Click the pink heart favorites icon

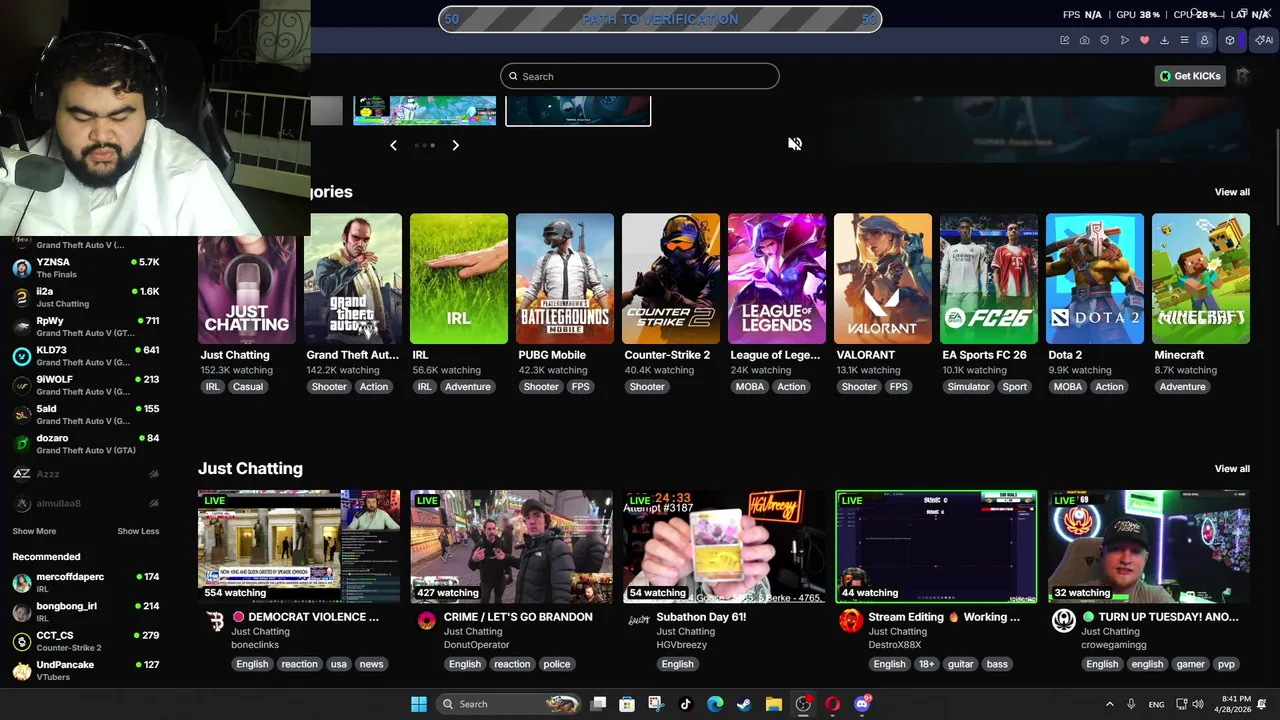tap(1145, 40)
